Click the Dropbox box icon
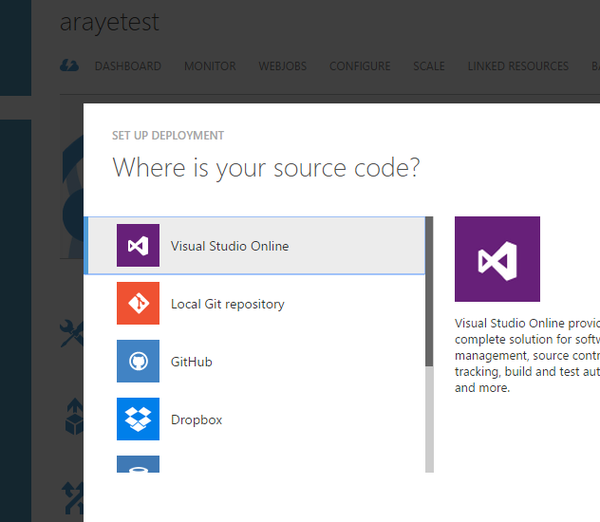This screenshot has height=522, width=600. (x=138, y=419)
